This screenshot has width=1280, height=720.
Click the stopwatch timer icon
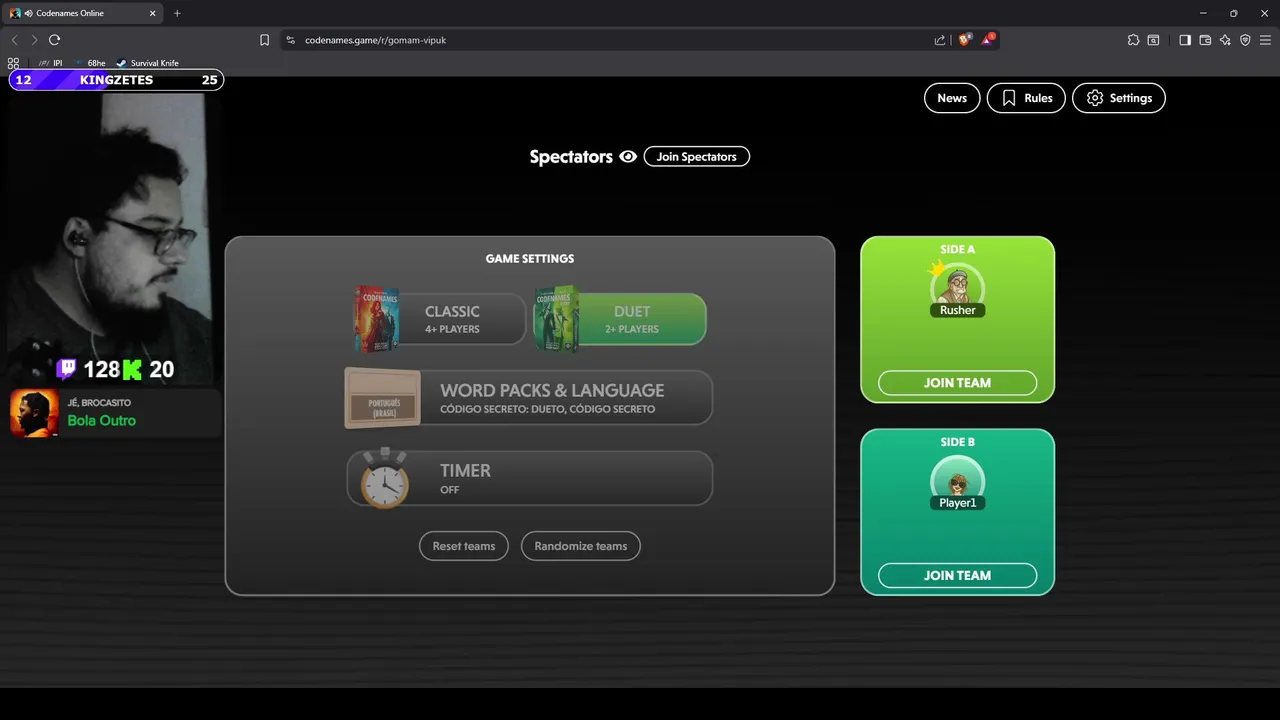[x=385, y=479]
